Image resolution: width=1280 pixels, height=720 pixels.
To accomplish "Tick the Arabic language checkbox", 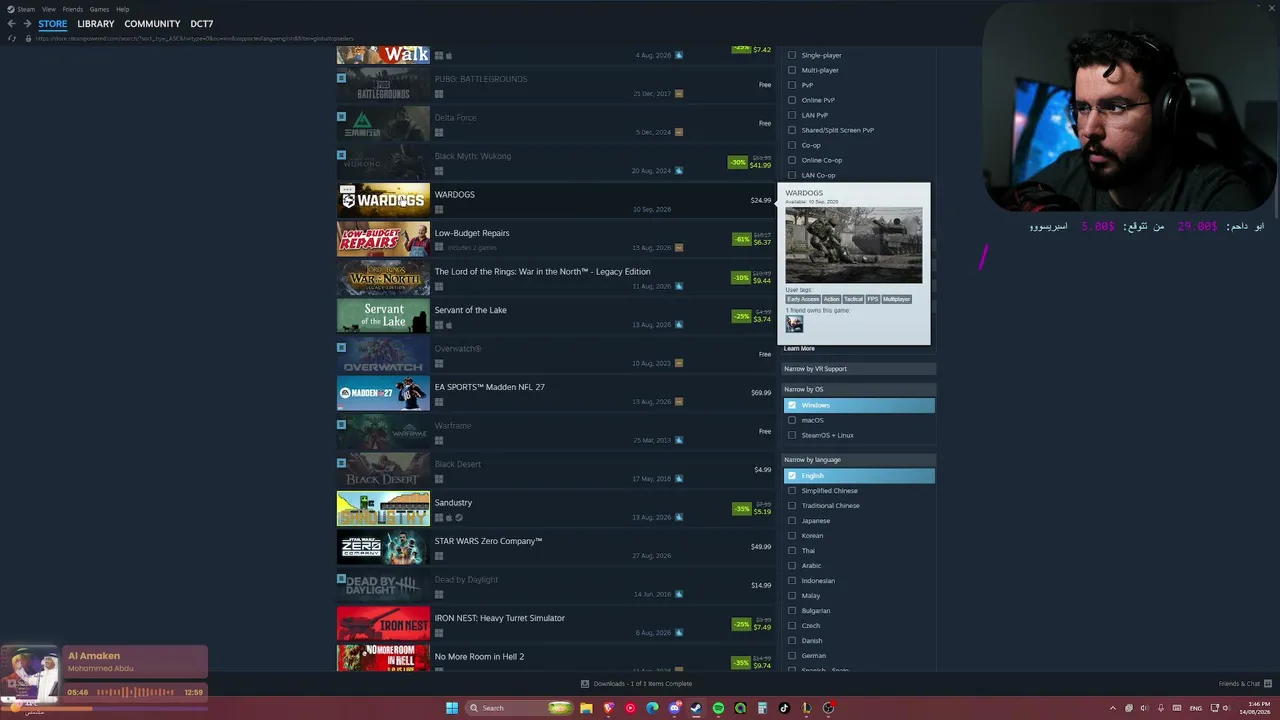I will tap(792, 566).
